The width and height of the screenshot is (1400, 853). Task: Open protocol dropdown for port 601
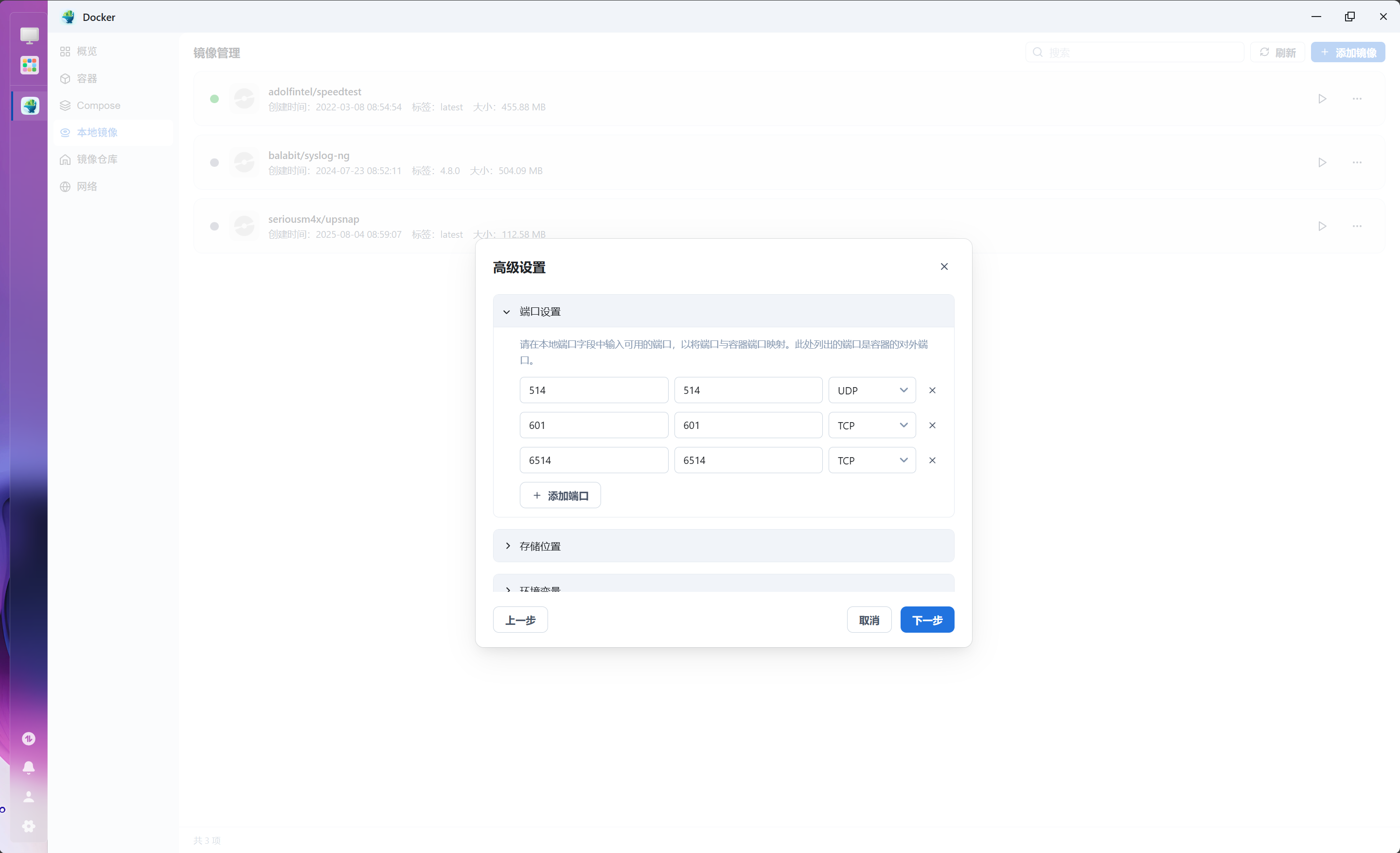(x=871, y=425)
